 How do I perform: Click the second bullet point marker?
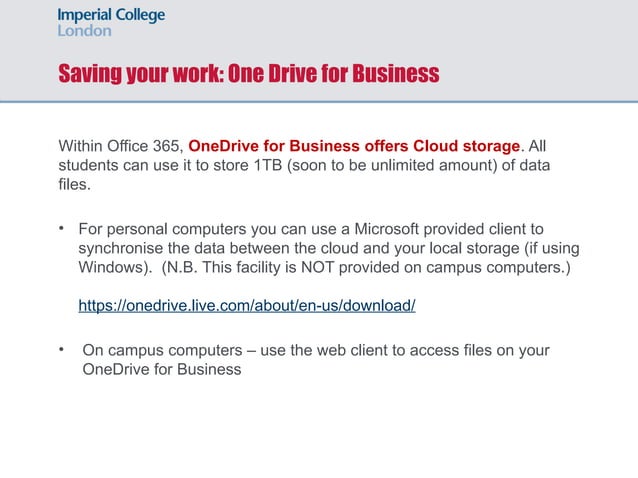pyautogui.click(x=62, y=350)
